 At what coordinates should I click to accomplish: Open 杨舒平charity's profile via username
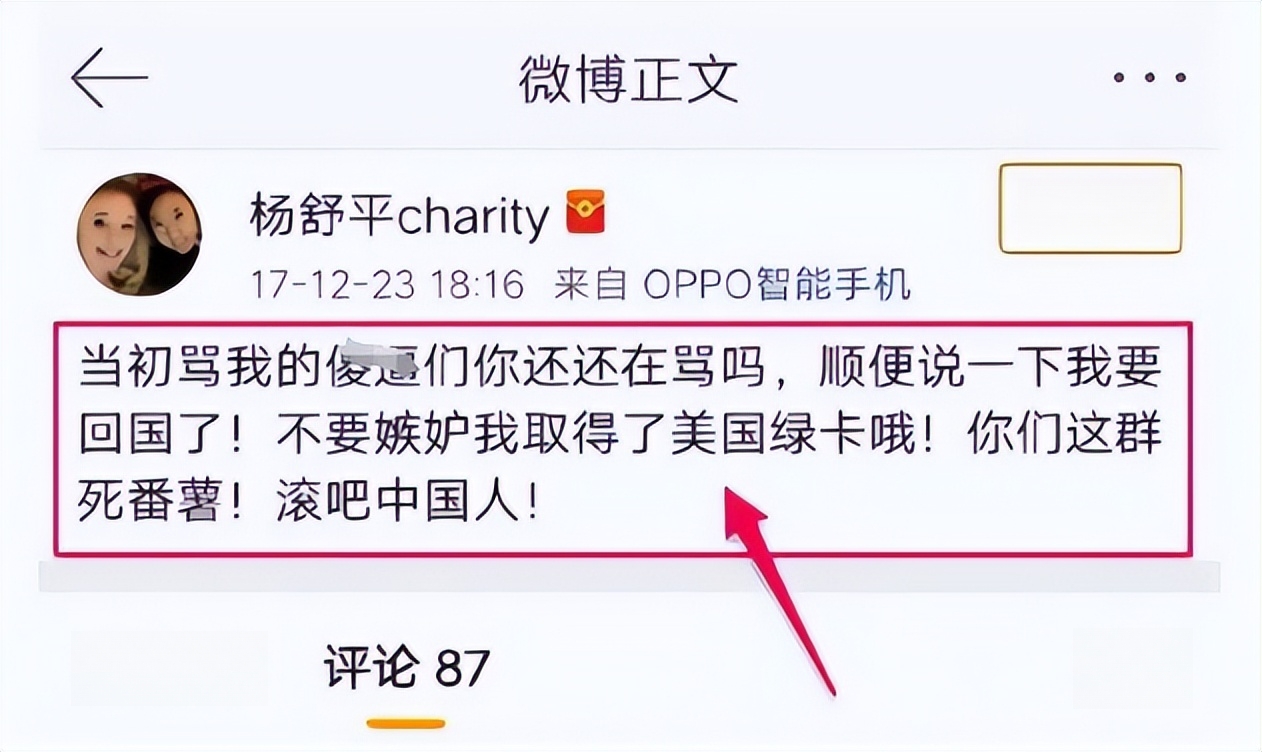point(400,216)
